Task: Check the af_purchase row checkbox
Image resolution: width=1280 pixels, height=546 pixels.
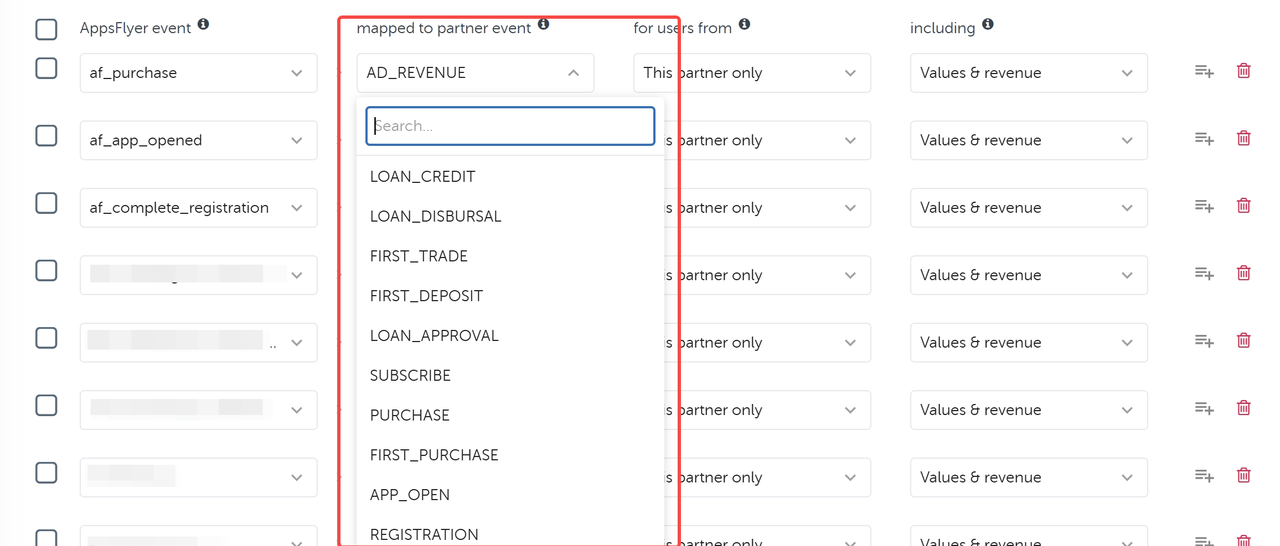Action: (x=46, y=68)
